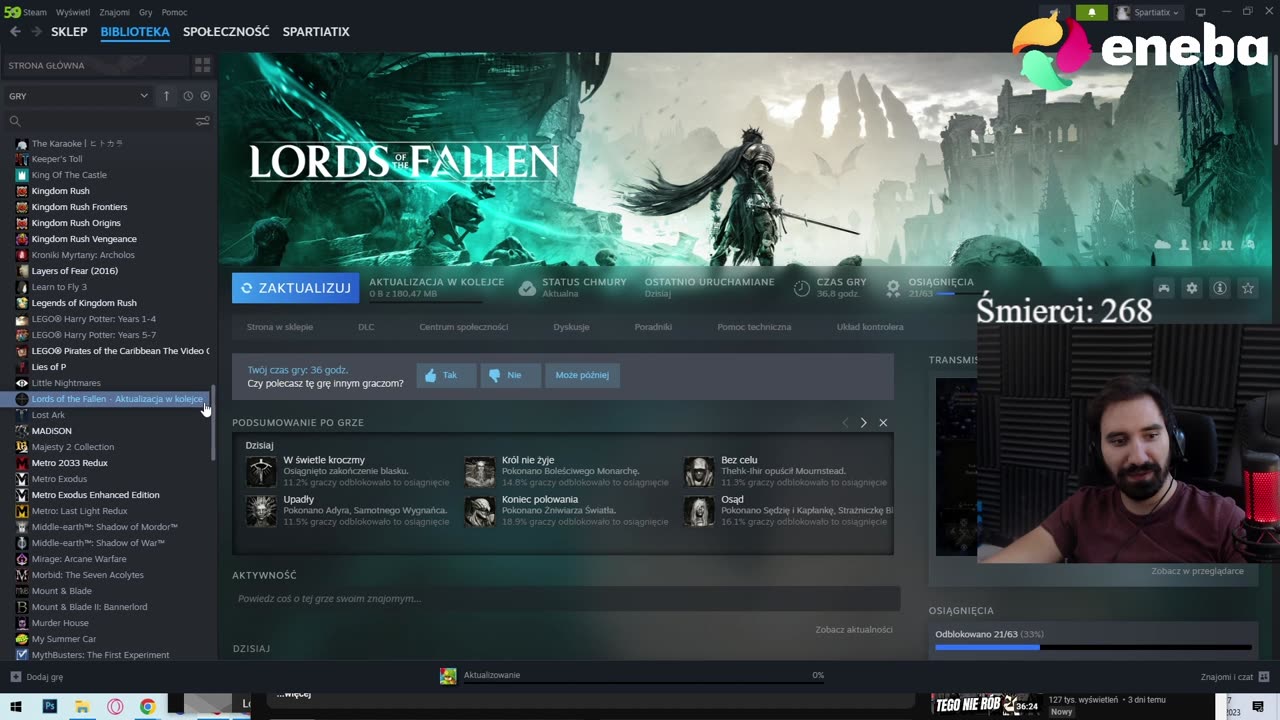Screen dimensions: 1280x720
Task: Click the library search field
Action: coord(100,121)
